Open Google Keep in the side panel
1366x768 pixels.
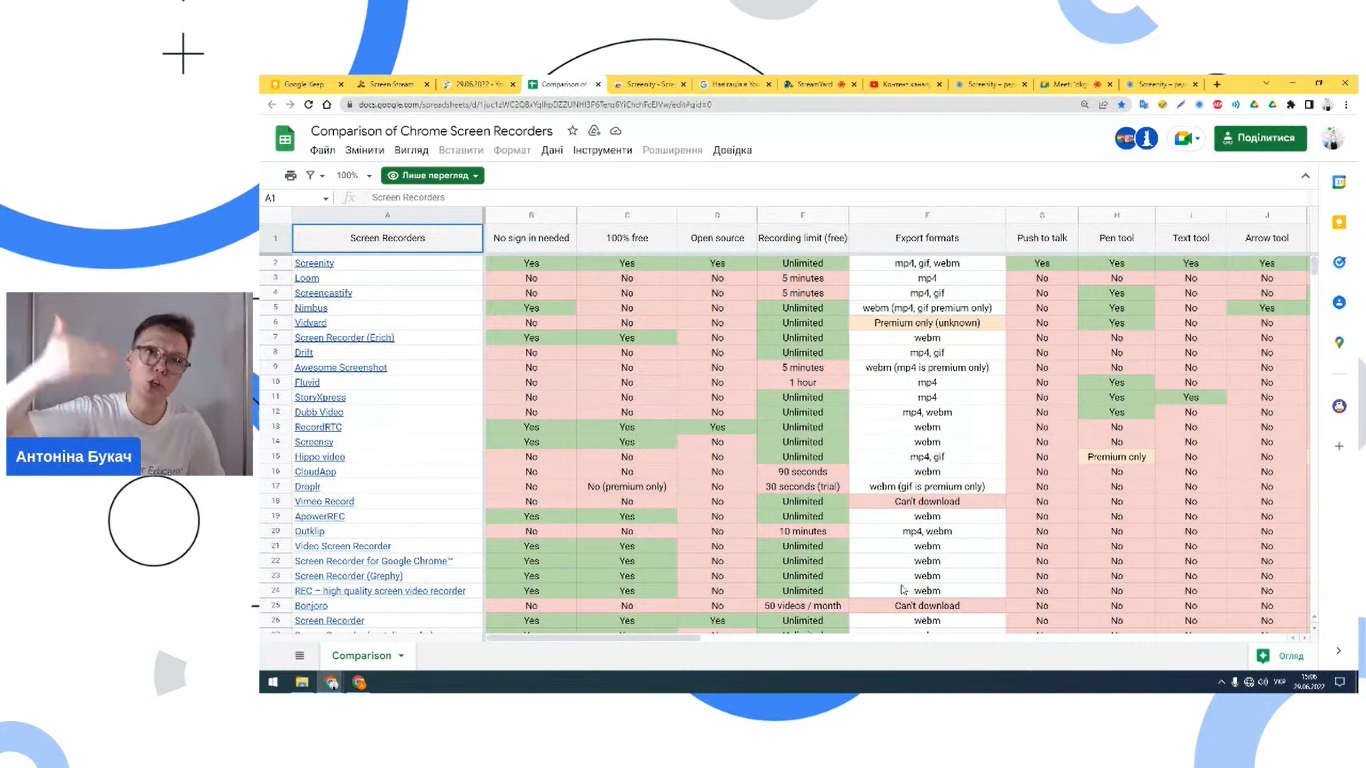(1339, 222)
